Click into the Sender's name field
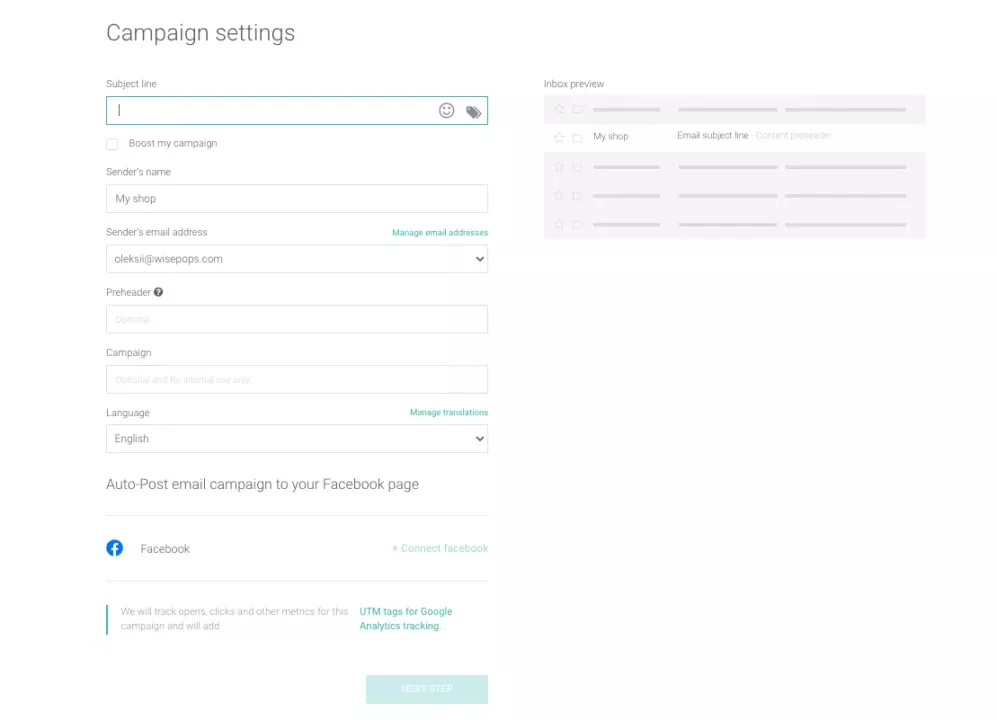 point(297,199)
